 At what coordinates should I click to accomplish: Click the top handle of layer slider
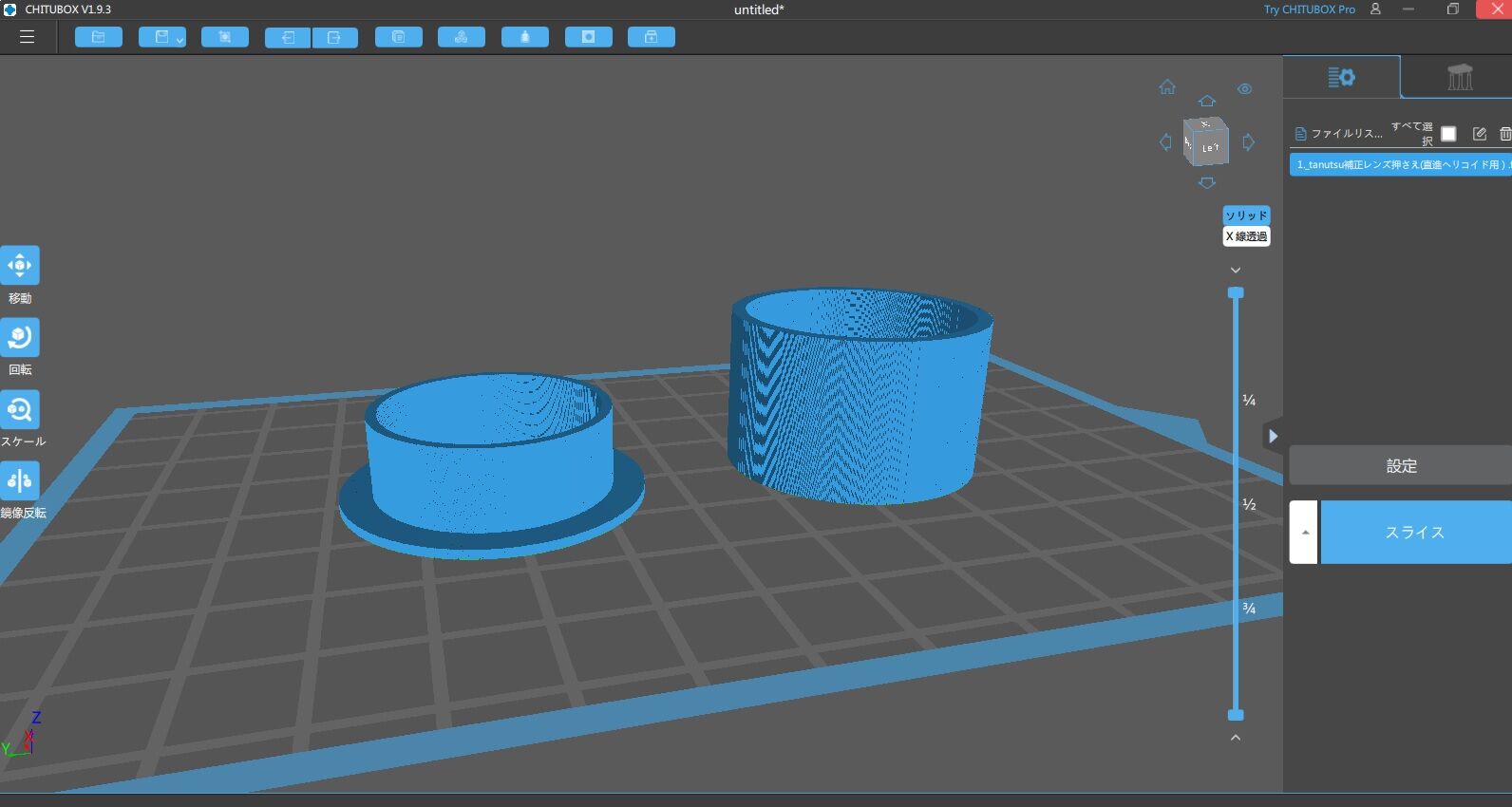(x=1236, y=292)
